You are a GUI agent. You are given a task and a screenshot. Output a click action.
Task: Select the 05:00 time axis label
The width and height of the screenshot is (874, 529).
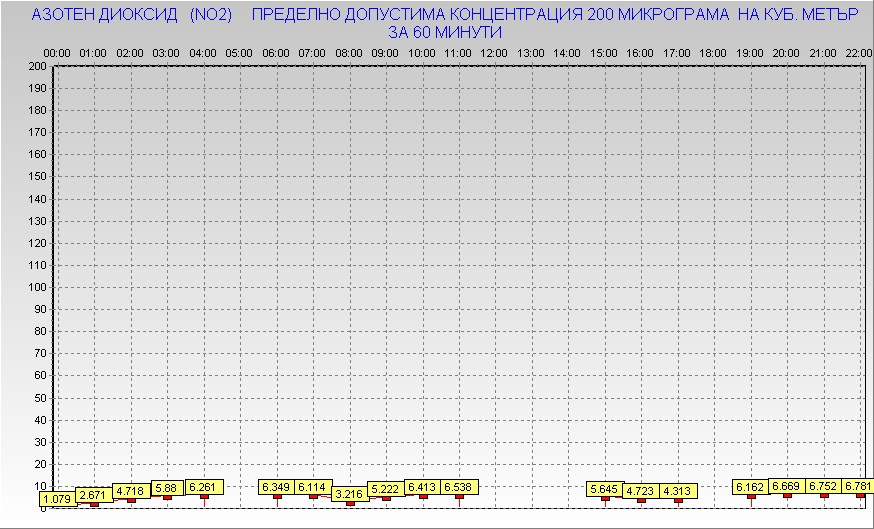(x=239, y=52)
